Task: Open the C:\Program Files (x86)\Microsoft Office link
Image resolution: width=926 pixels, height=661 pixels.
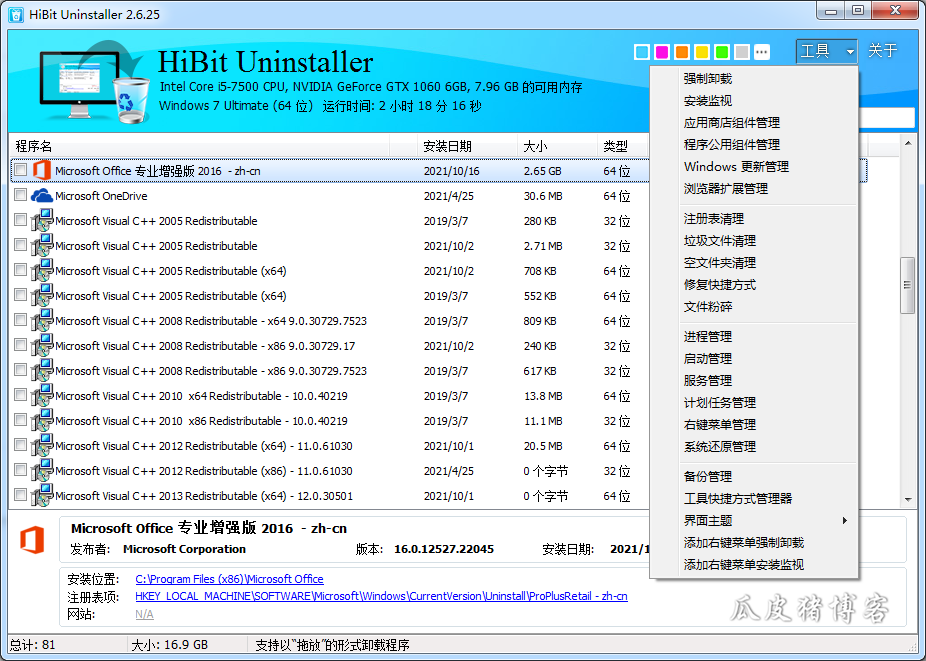Action: click(x=229, y=579)
